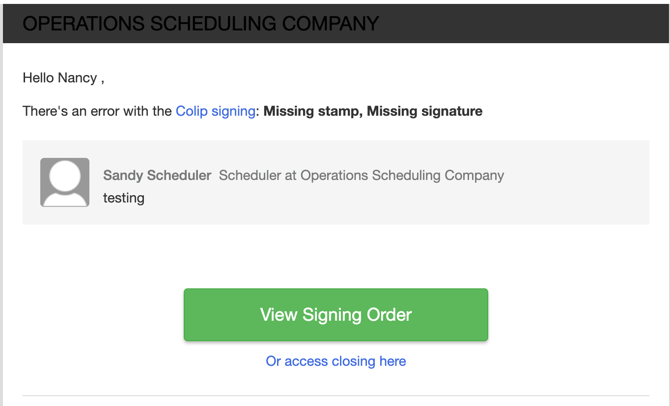This screenshot has height=406, width=670.
Task: Click the 'Hello Nancy' greeting text
Action: pyautogui.click(x=62, y=77)
